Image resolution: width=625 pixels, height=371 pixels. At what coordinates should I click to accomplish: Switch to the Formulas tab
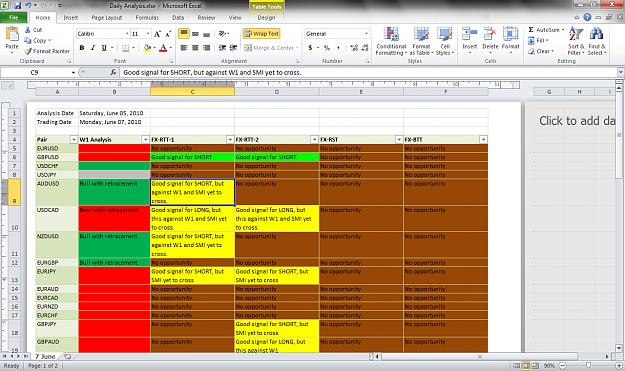[x=147, y=18]
